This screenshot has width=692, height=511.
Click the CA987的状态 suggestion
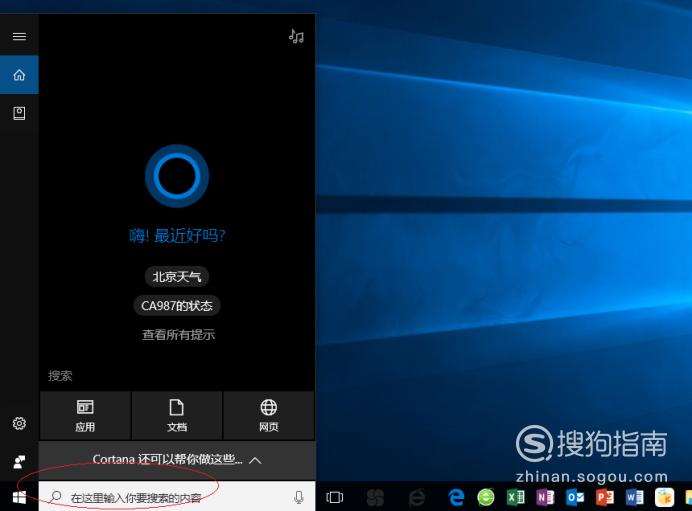pyautogui.click(x=177, y=305)
